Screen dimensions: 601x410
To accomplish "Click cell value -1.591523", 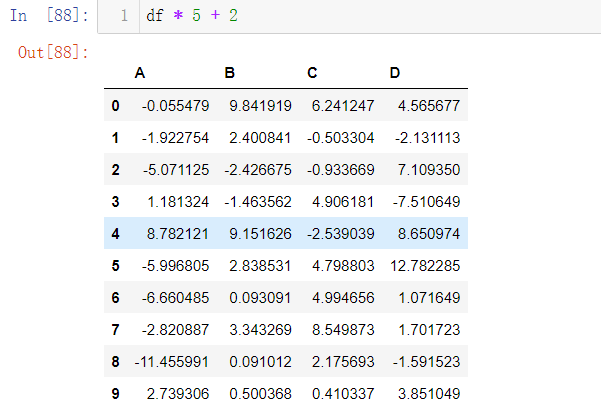I will pyautogui.click(x=427, y=362).
